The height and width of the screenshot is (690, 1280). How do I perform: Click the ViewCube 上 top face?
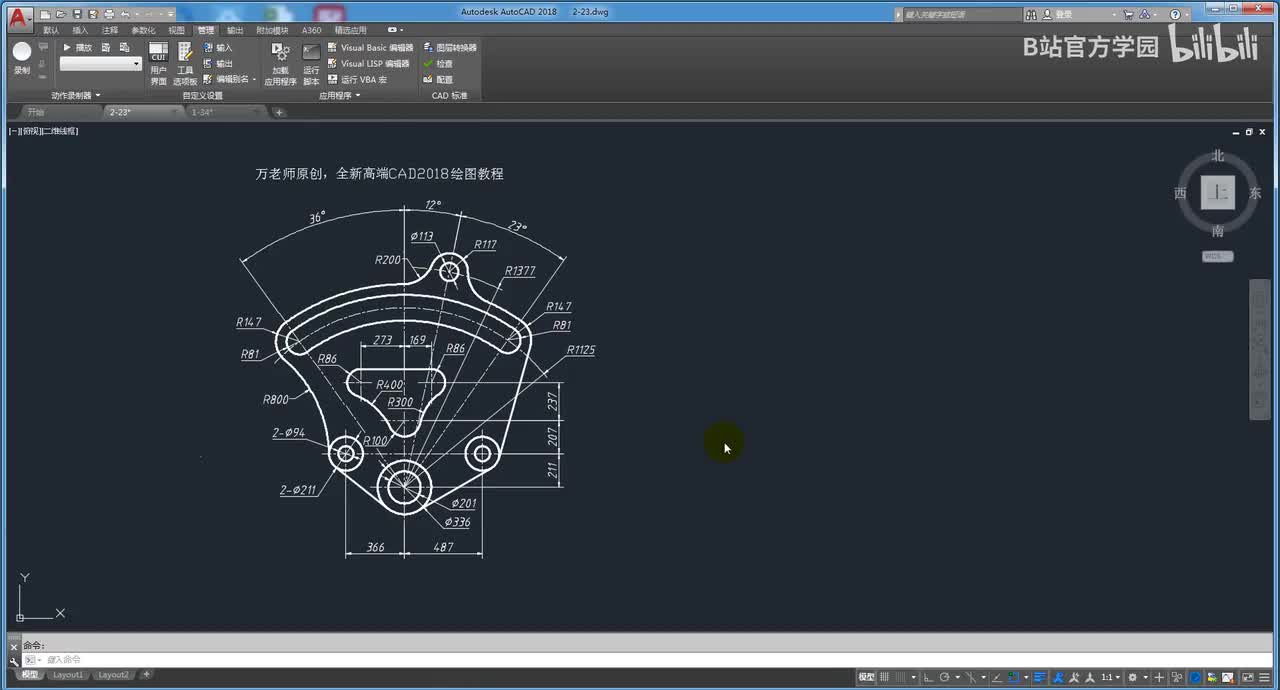[x=1217, y=193]
